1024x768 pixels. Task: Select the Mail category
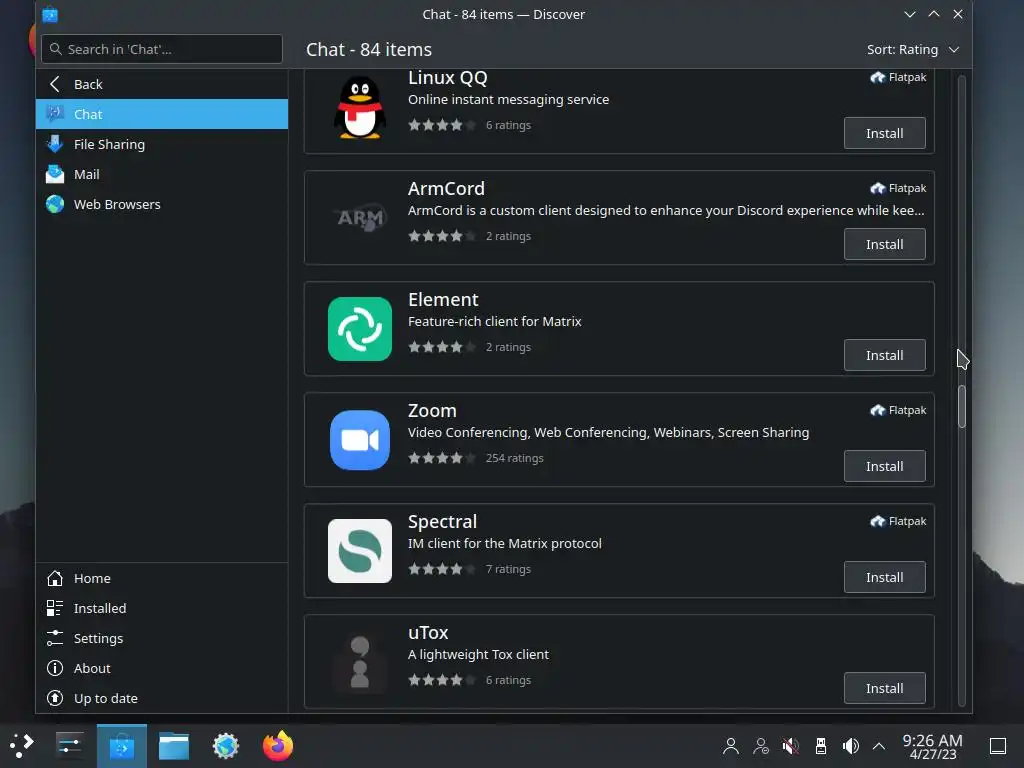pos(162,174)
